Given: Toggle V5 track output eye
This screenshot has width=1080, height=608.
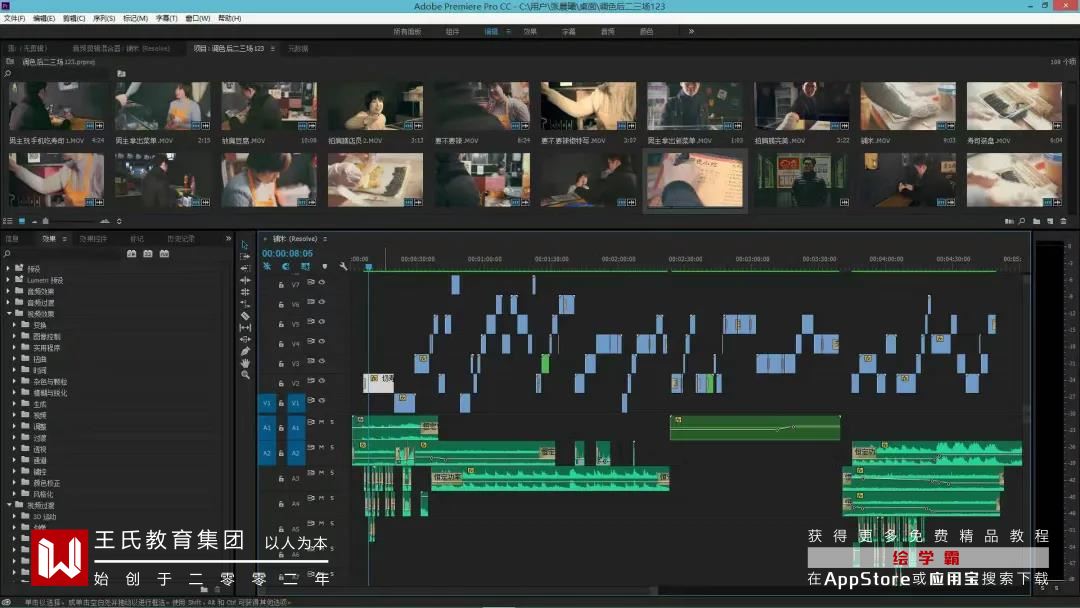Looking at the screenshot, I should [322, 322].
